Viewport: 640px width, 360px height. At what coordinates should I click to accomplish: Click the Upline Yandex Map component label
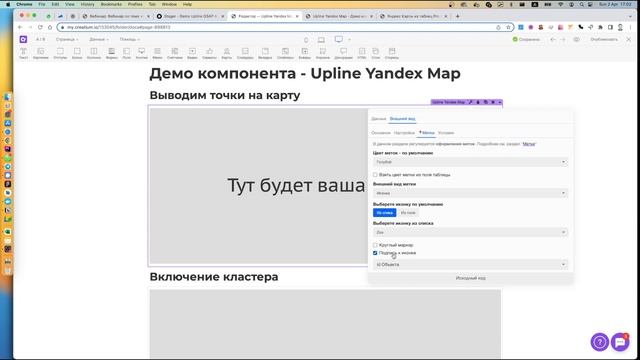448,102
